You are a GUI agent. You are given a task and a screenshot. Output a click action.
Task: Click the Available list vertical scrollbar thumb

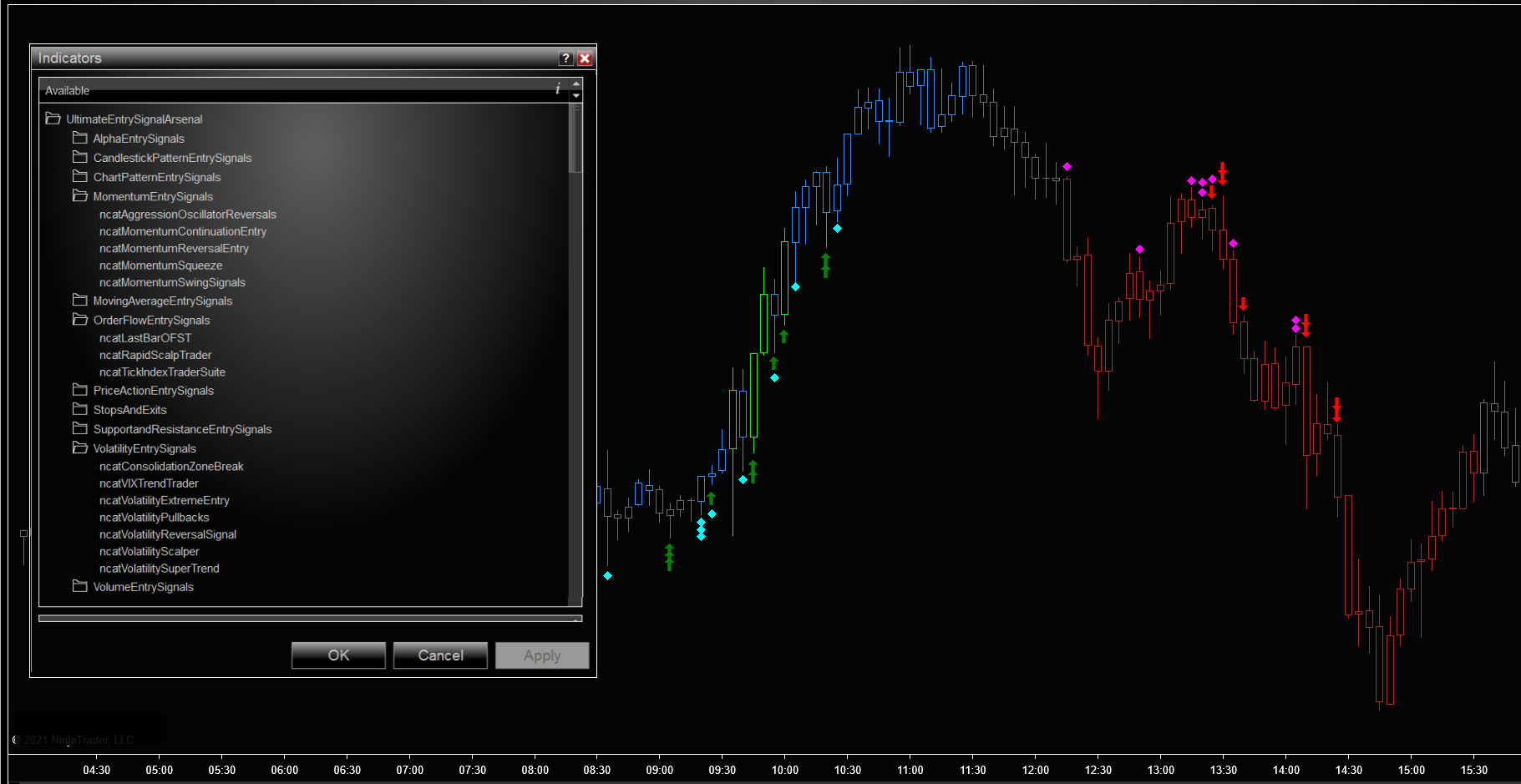pos(575,139)
